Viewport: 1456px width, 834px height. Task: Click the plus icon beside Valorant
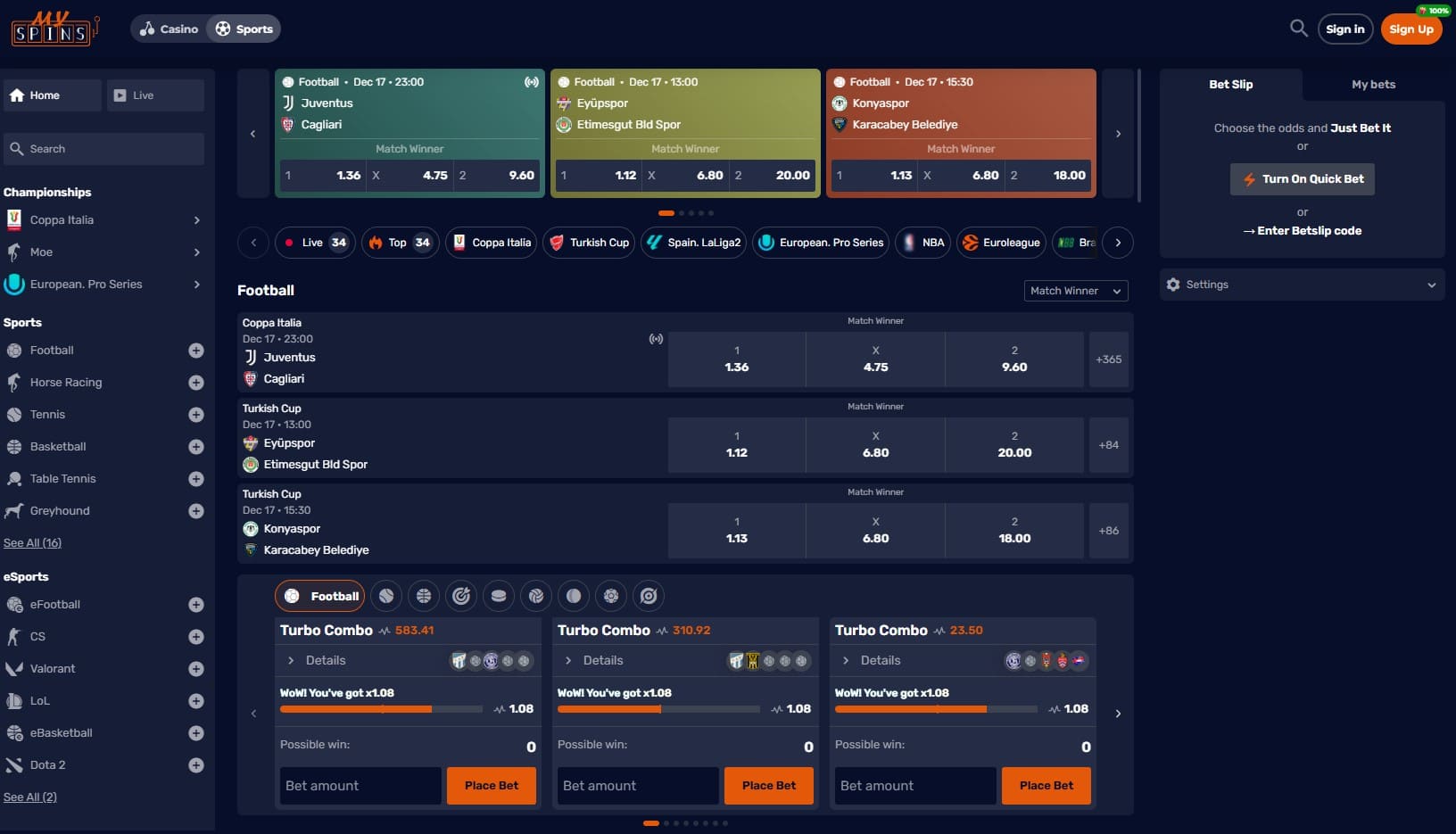pyautogui.click(x=196, y=669)
